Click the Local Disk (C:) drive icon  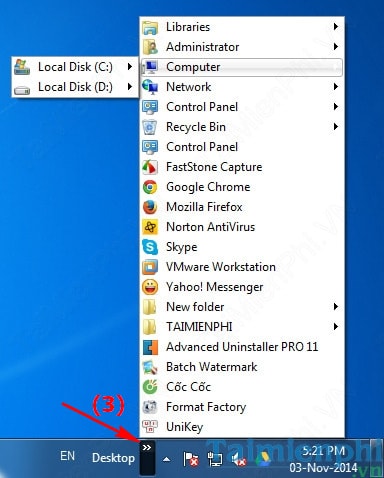point(22,67)
